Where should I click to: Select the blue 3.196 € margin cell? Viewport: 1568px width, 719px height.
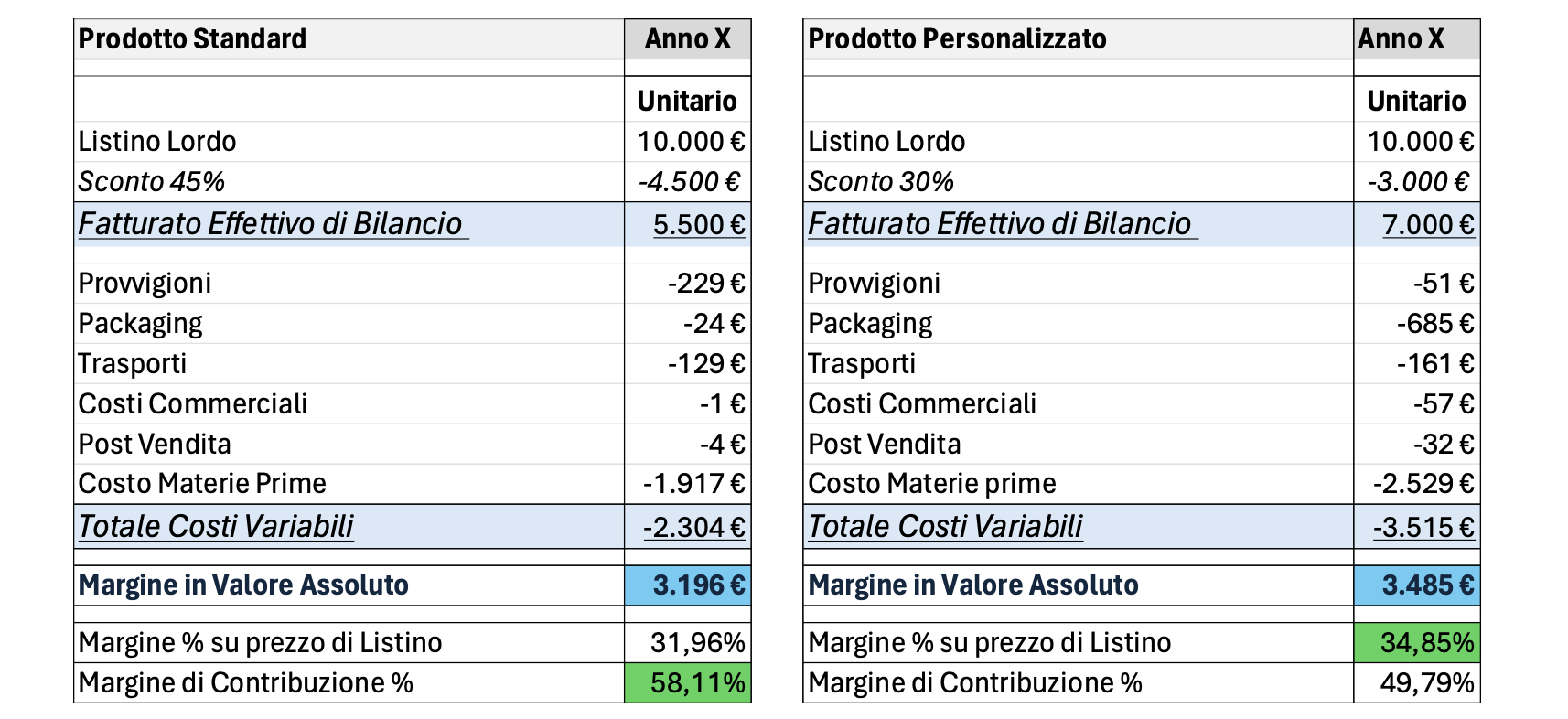tap(699, 585)
